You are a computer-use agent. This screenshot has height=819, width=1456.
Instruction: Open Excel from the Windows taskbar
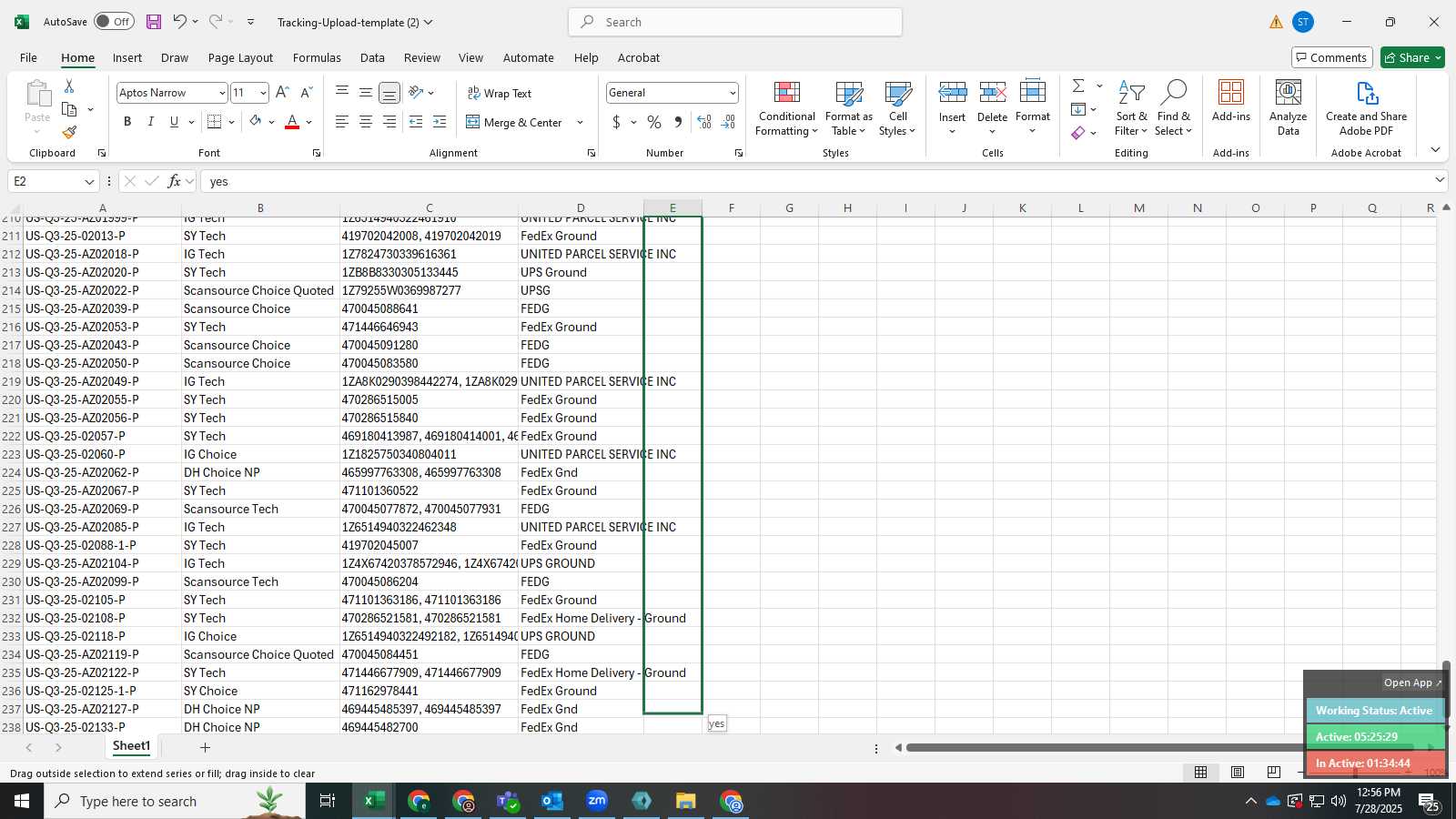pos(373,801)
